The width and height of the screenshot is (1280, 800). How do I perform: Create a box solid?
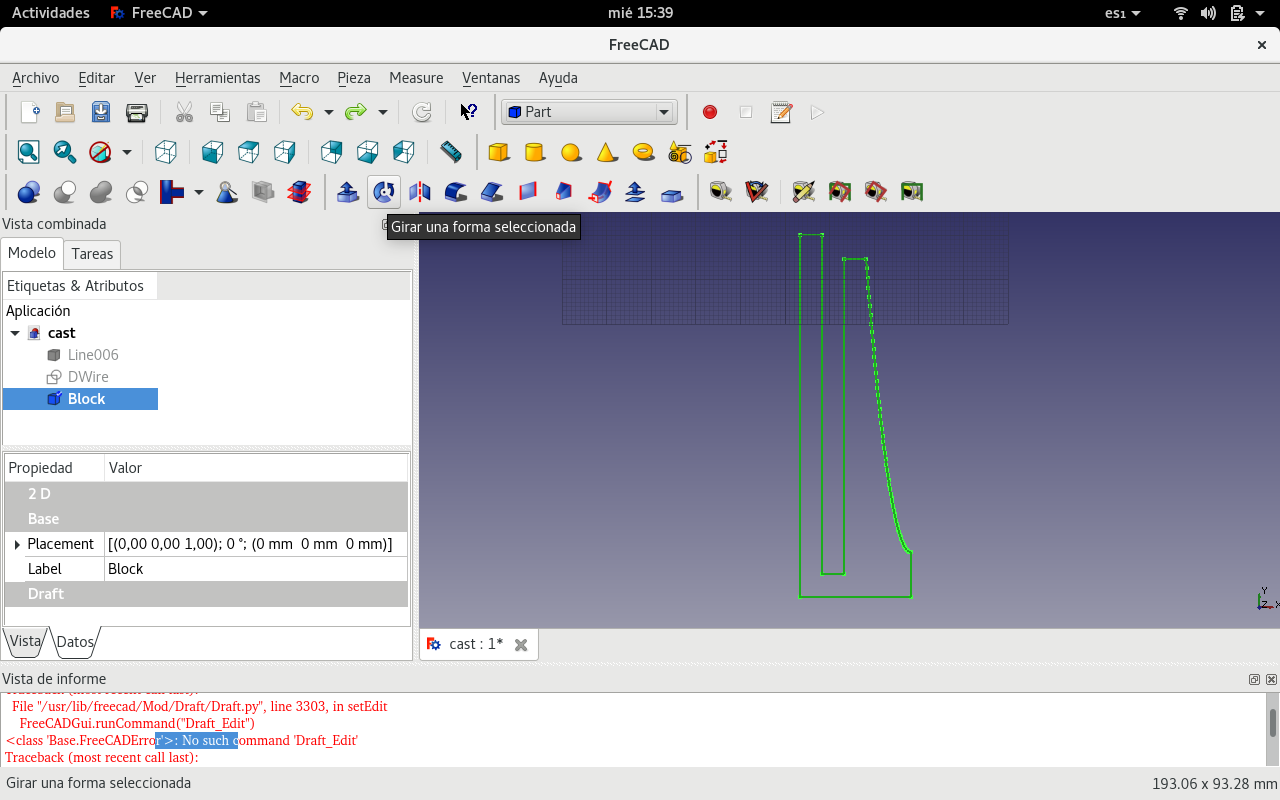[498, 152]
